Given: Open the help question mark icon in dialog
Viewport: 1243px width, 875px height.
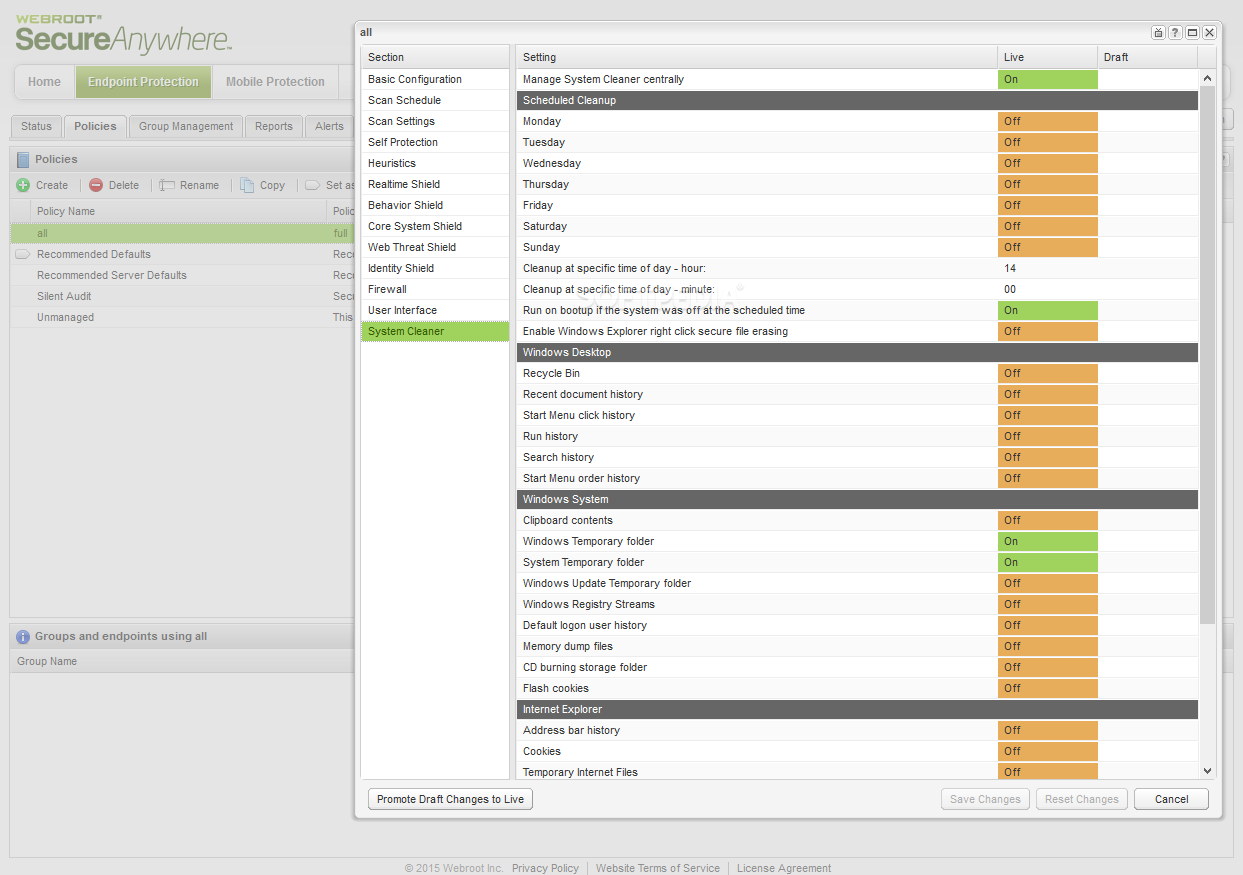Looking at the screenshot, I should point(1176,33).
